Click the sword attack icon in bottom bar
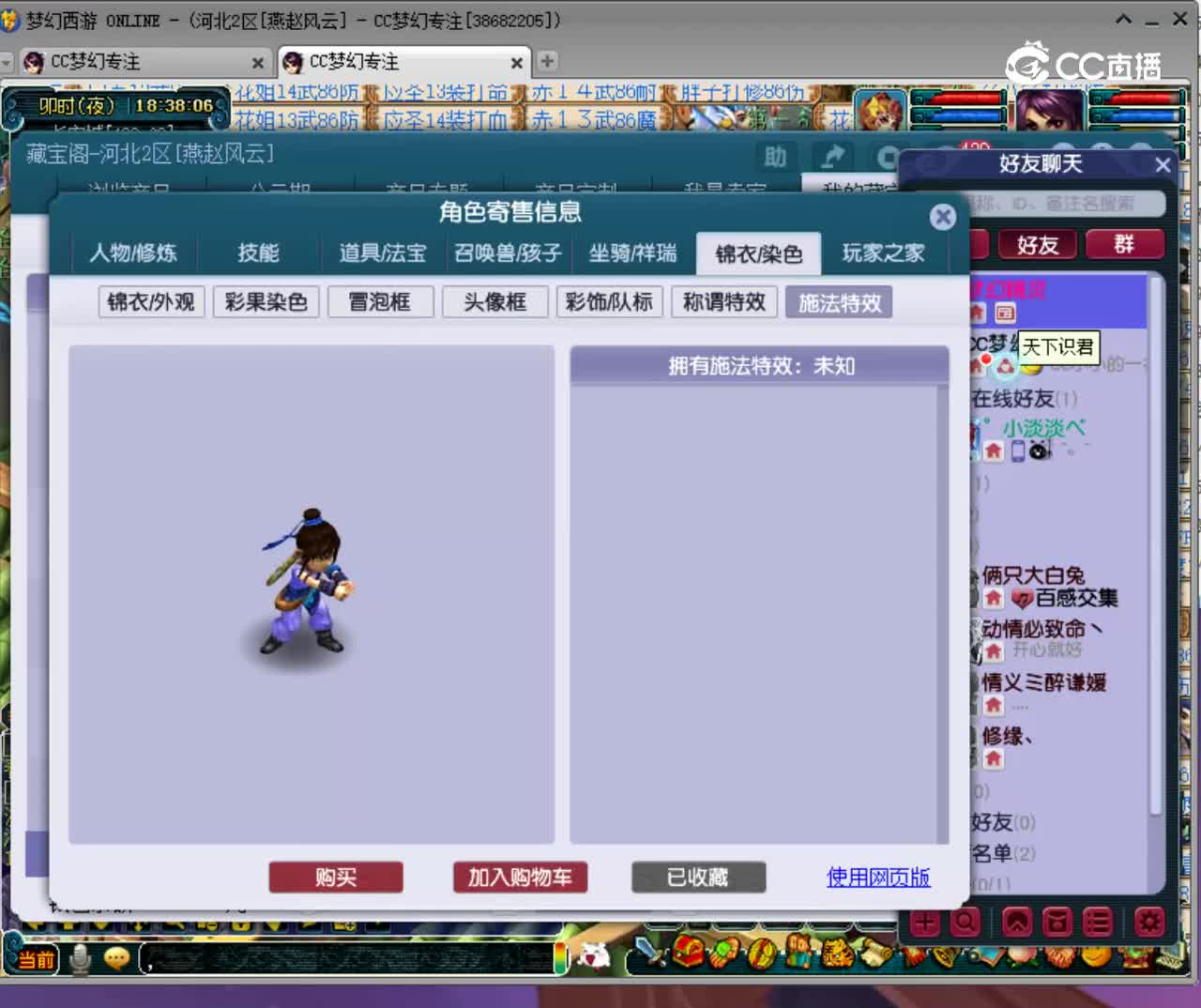 [649, 954]
